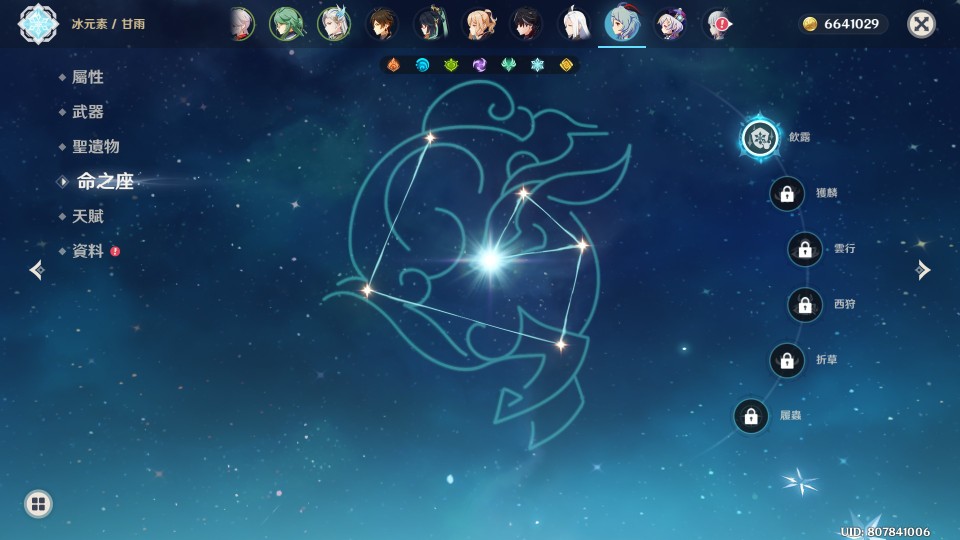
Task: Click the red alert dot beside 資料
Action: click(x=115, y=251)
